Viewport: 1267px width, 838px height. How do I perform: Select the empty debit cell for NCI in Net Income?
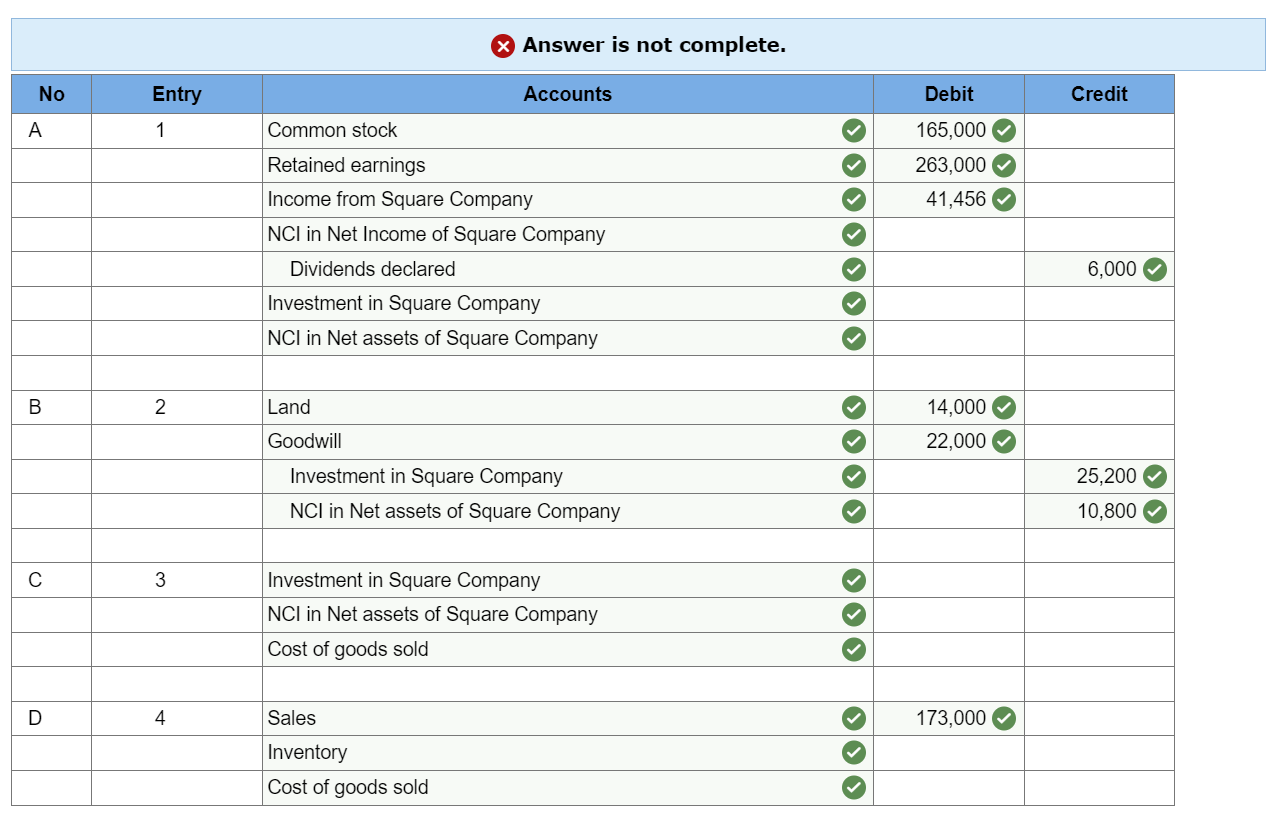pos(948,234)
